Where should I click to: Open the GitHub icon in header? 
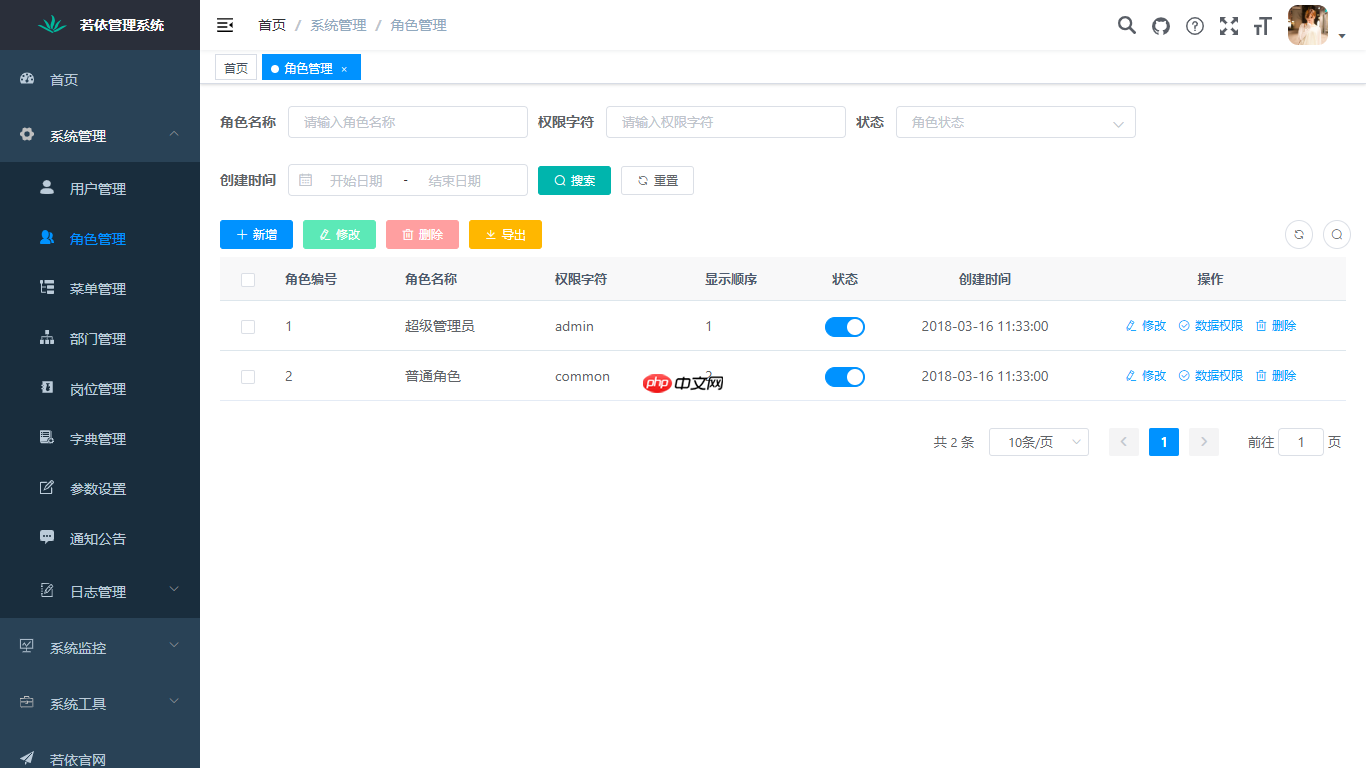[x=1160, y=26]
